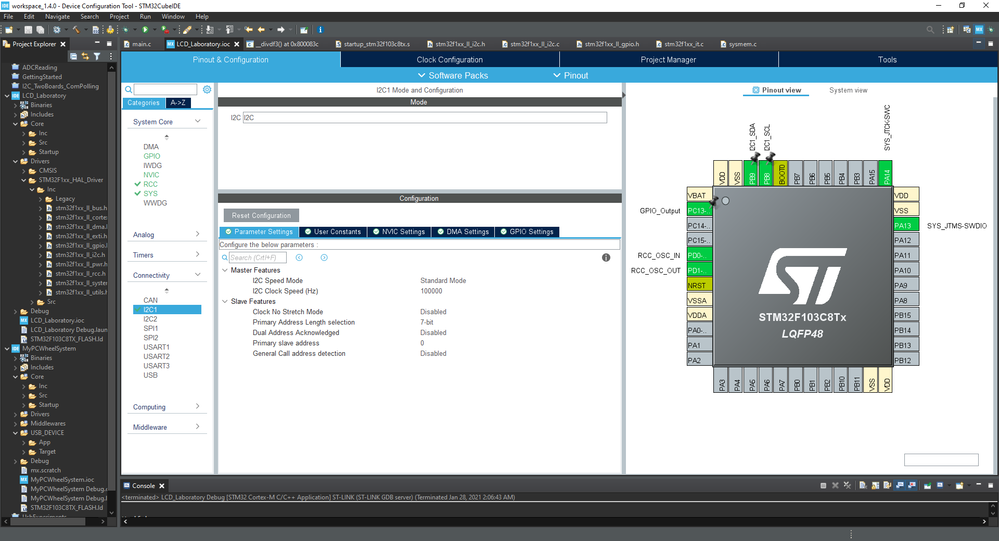Open the Software Packs dropdown
Image resolution: width=999 pixels, height=541 pixels.
point(453,75)
